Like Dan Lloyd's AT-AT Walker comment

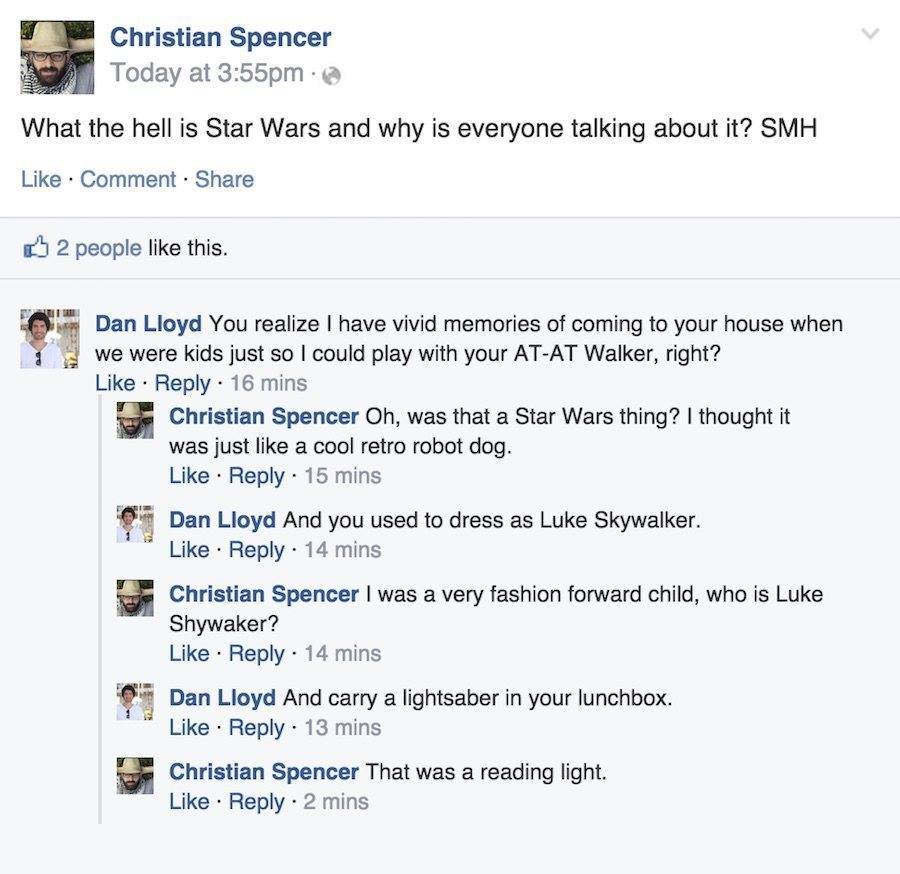115,383
